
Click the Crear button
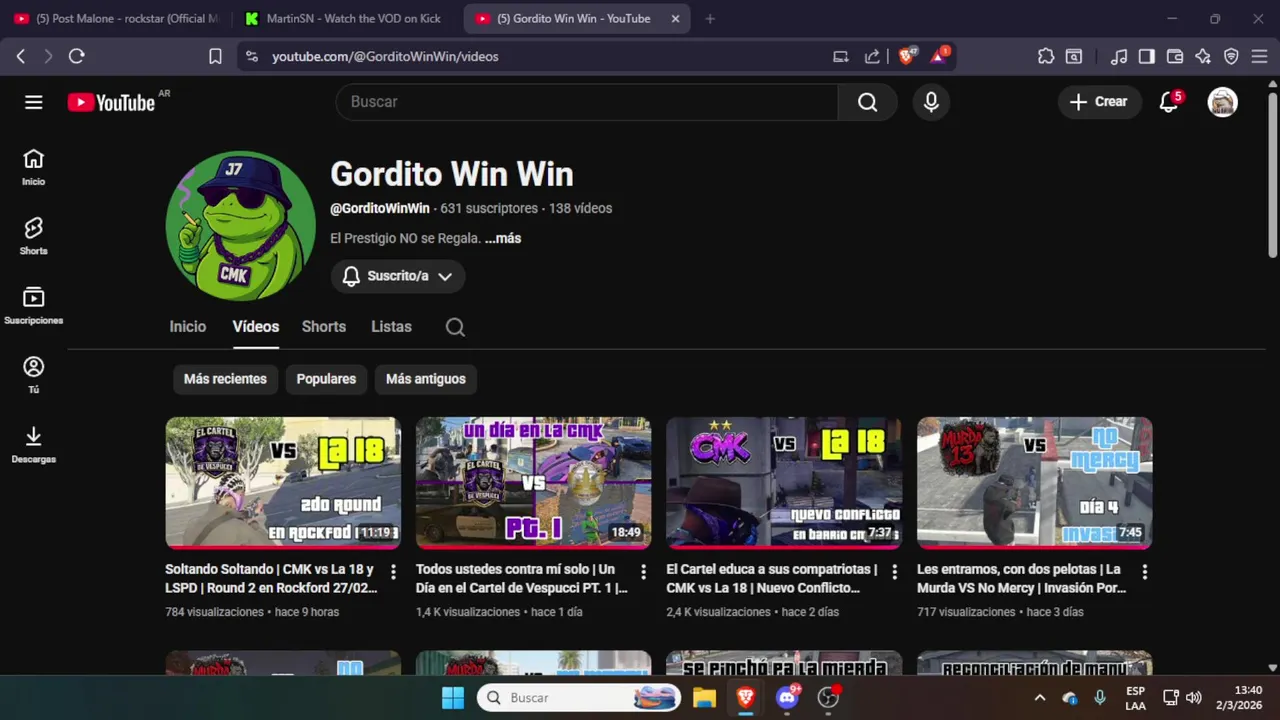tap(1099, 102)
